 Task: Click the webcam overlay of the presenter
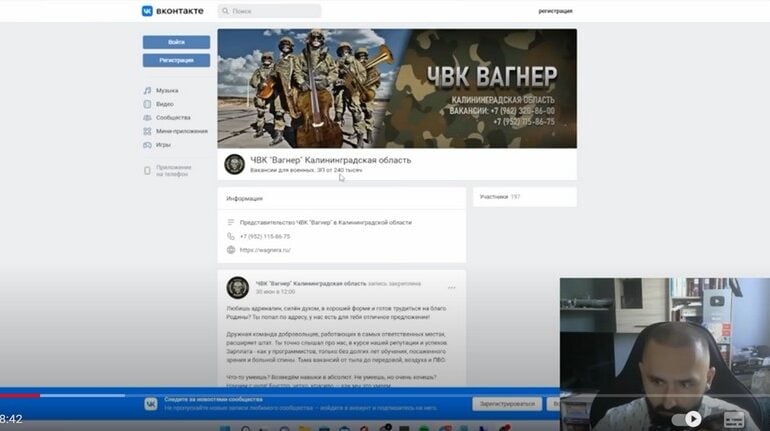click(665, 354)
